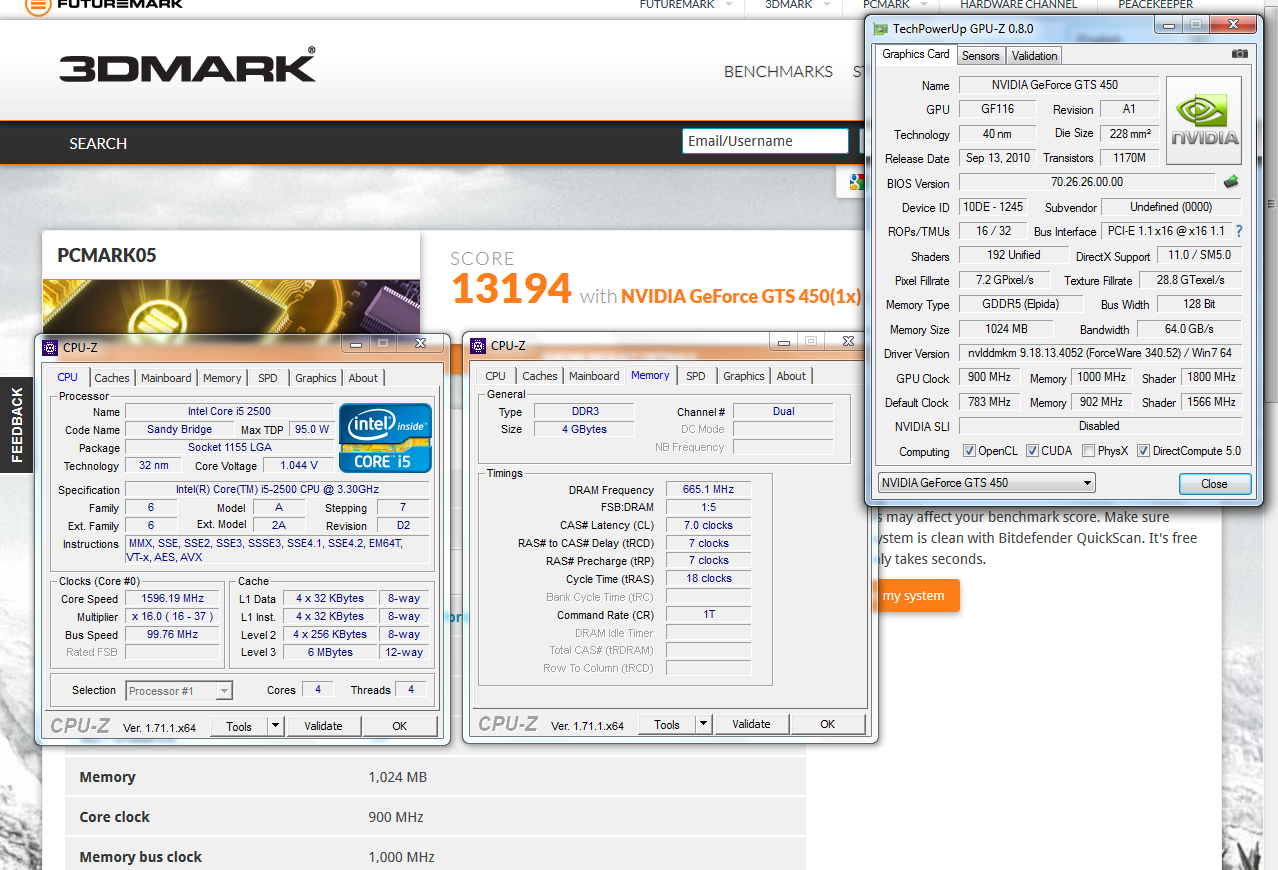Open the FEEDBACK side tab
The image size is (1278, 870).
16,424
